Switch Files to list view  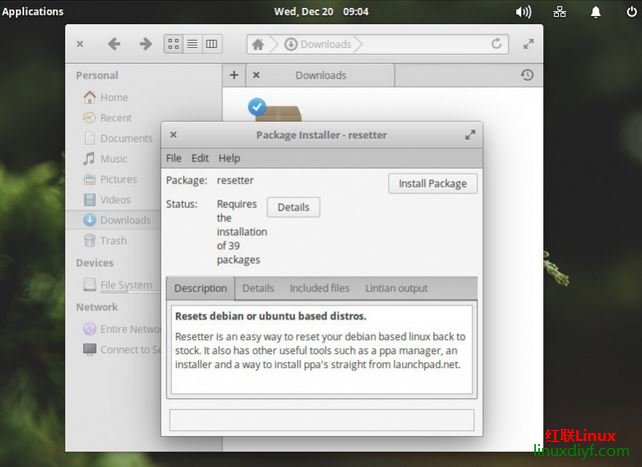192,44
